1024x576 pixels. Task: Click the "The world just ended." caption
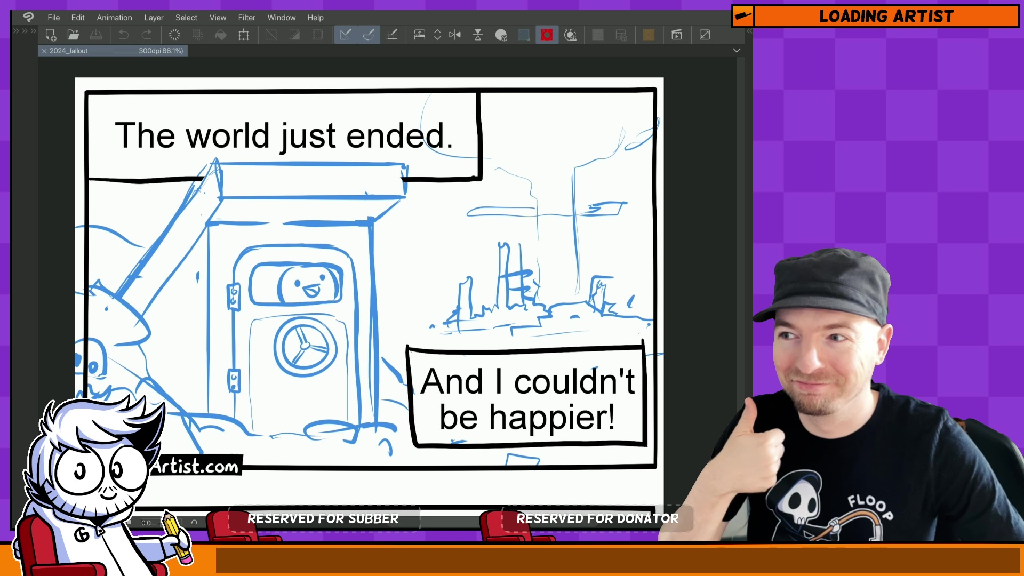point(283,136)
